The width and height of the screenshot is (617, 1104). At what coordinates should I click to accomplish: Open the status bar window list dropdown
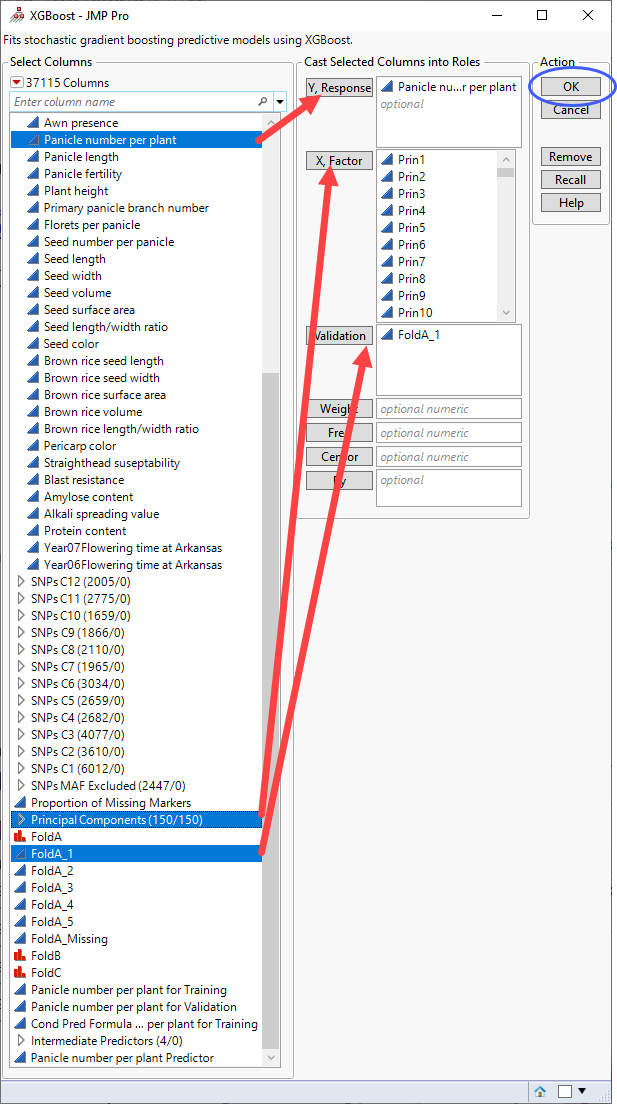582,1091
